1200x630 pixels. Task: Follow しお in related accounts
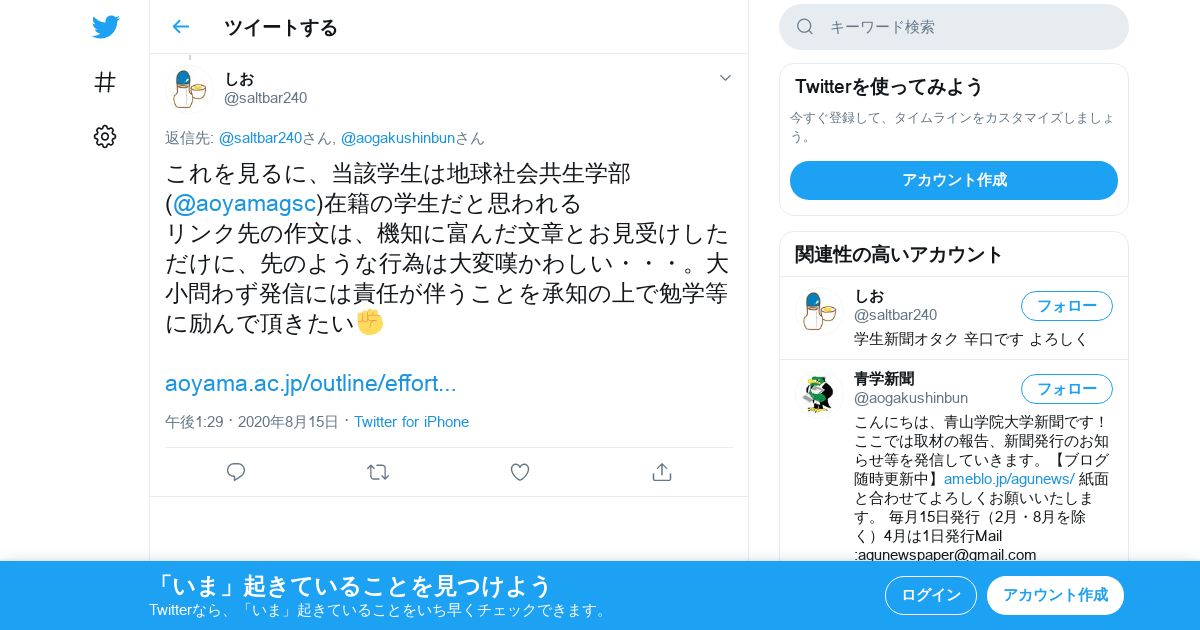tap(1067, 306)
